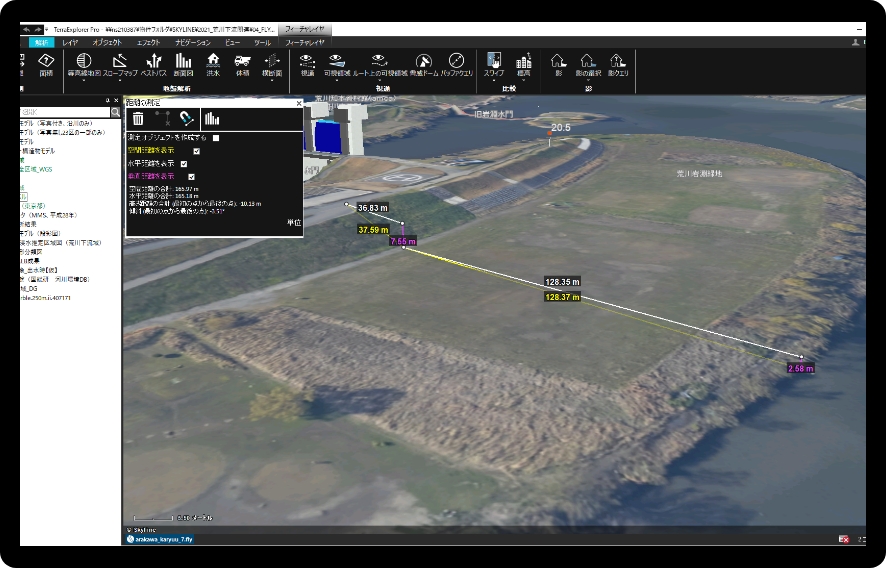This screenshot has width=886, height=568.
Task: Activate the 視線 line-of-sight tool
Action: tap(307, 65)
